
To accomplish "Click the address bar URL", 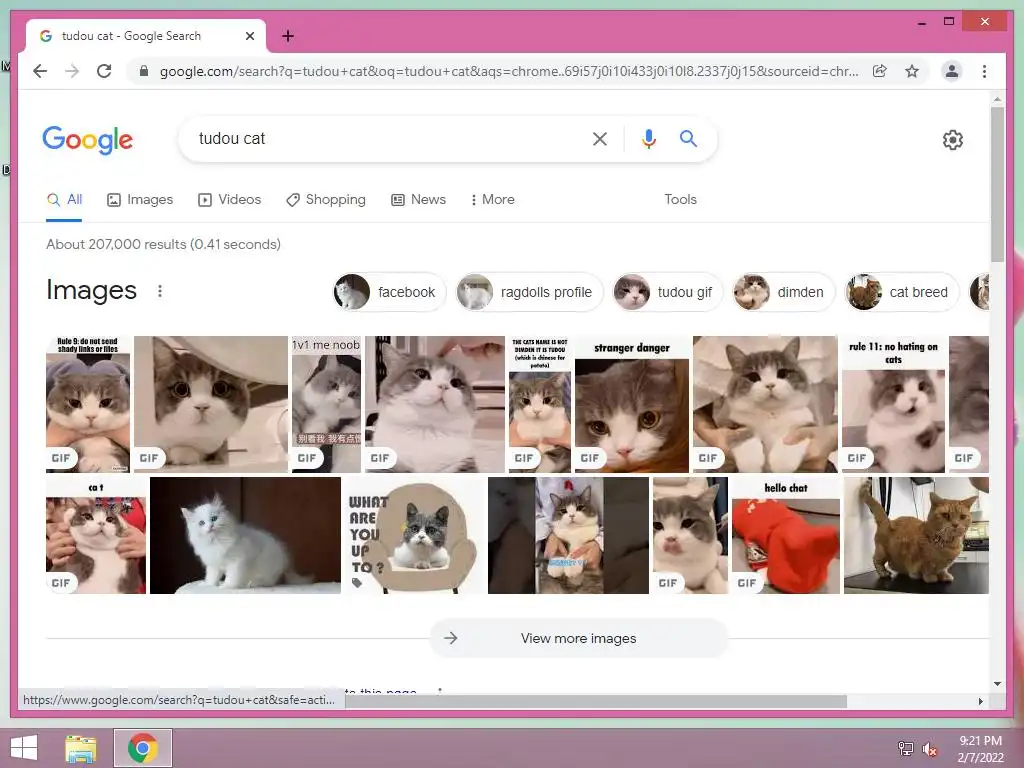I will 509,71.
